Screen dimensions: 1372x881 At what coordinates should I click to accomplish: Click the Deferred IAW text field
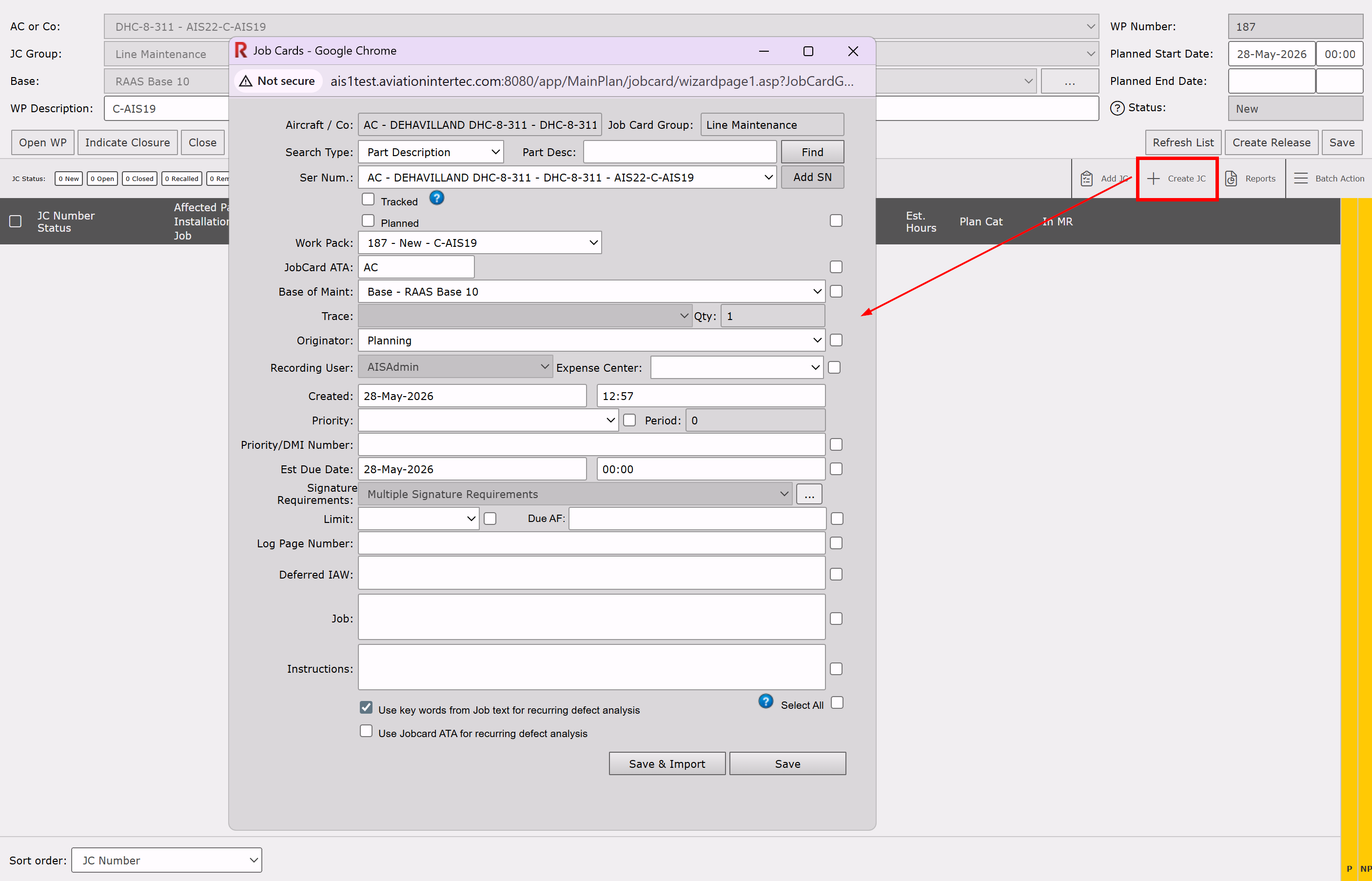[x=592, y=573]
